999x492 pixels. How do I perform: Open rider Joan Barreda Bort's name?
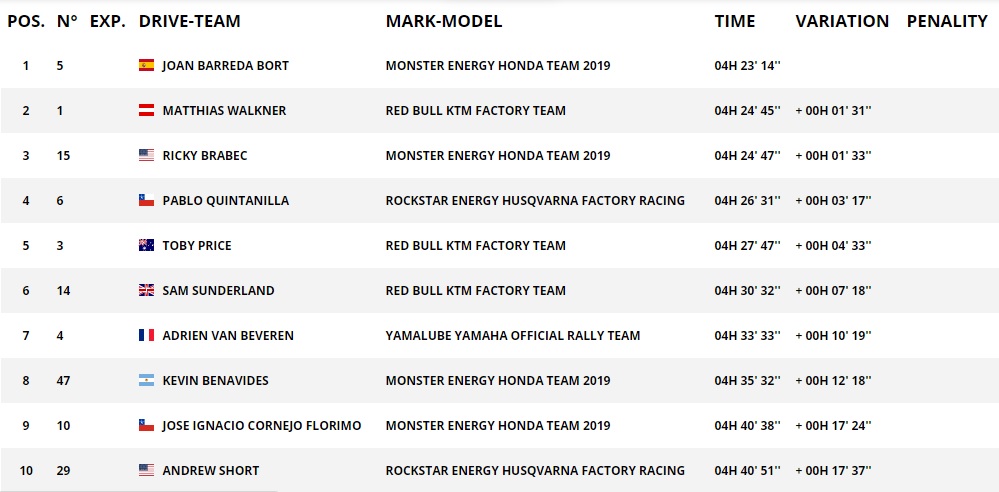[226, 66]
